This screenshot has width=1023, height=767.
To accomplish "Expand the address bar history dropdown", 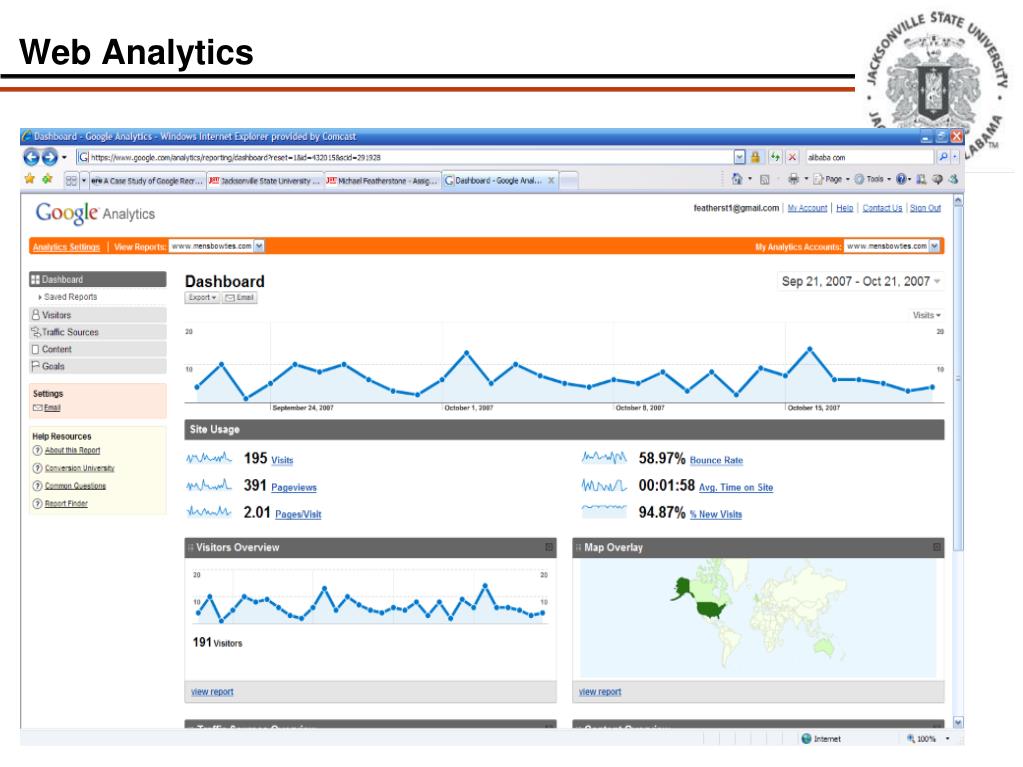I will [739, 157].
